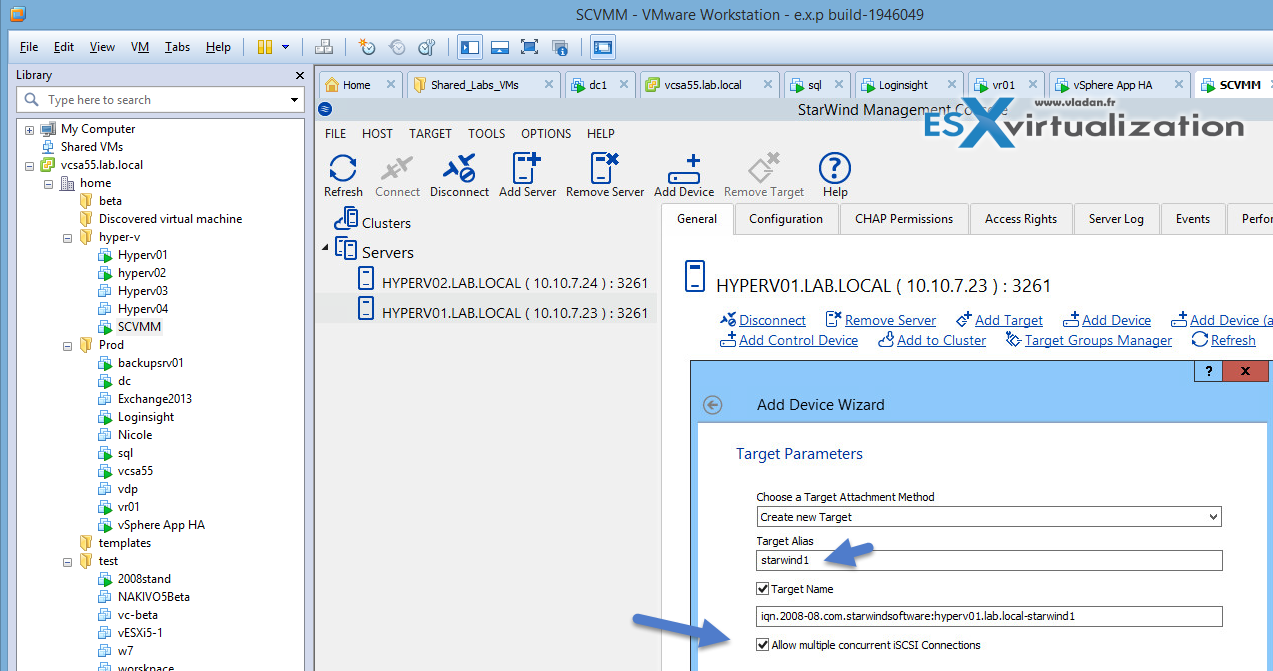Click the Library search box

pos(160,100)
